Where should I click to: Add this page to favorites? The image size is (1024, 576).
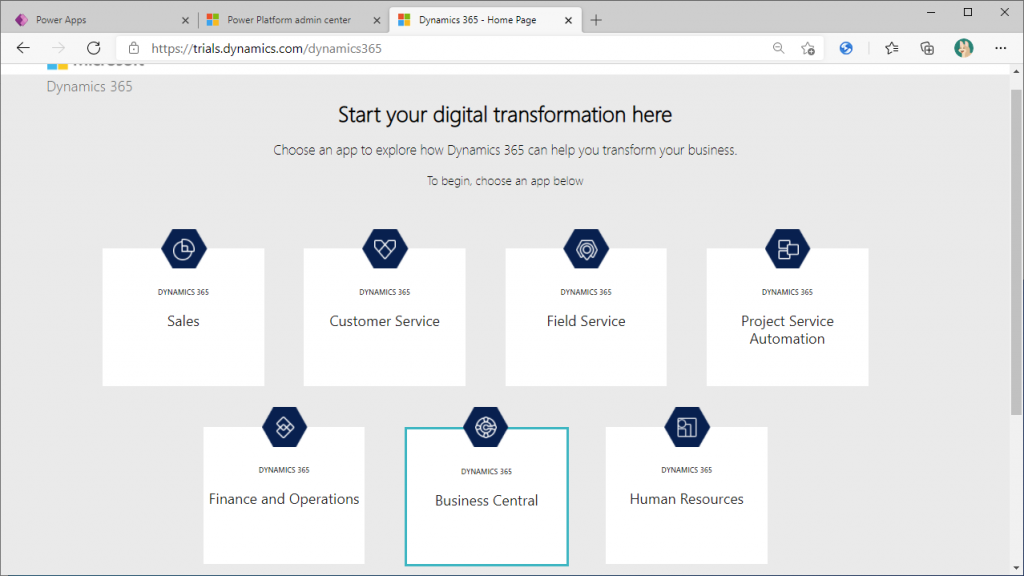[x=808, y=48]
